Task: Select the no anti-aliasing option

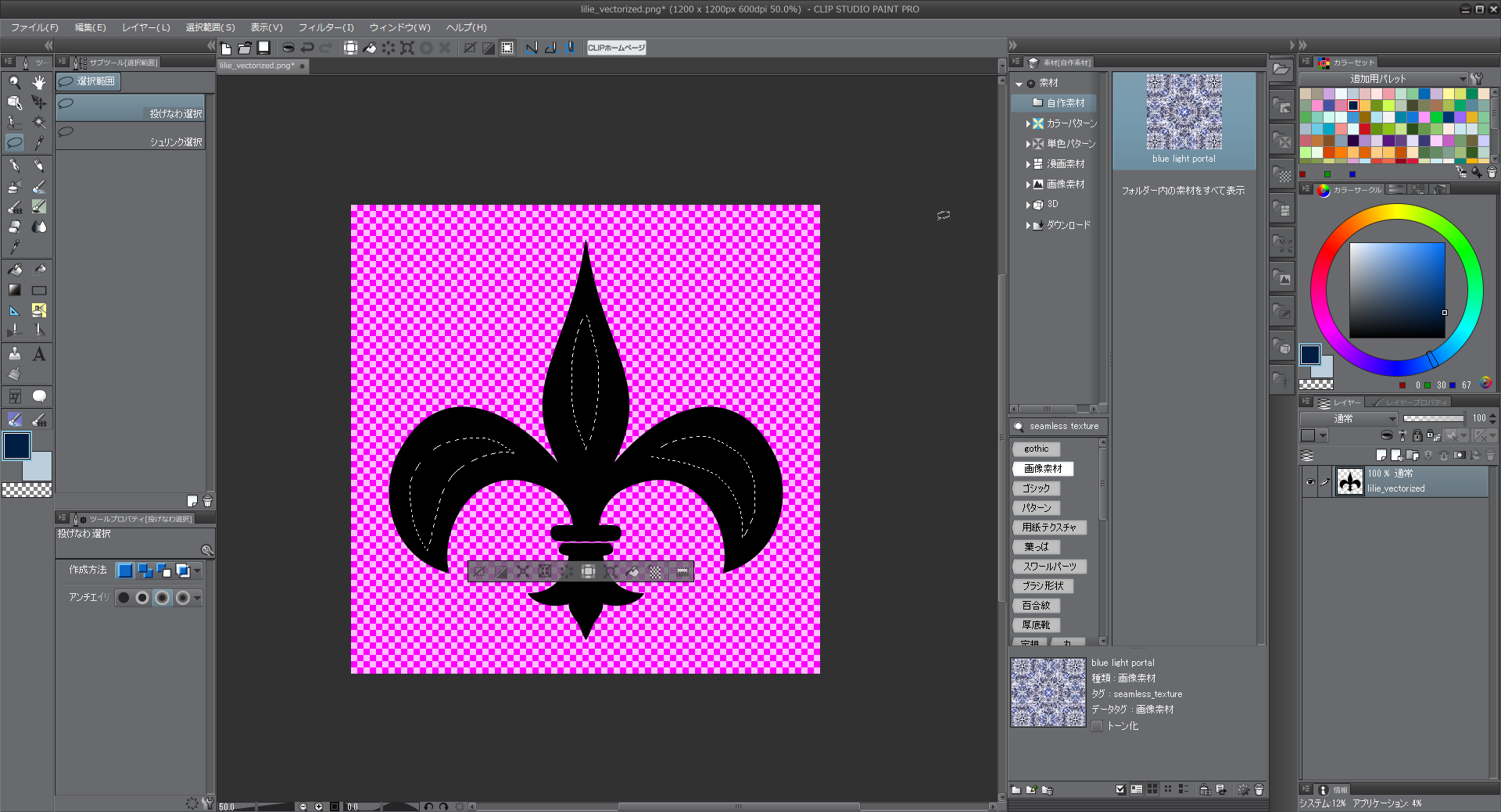Action: pyautogui.click(x=124, y=598)
